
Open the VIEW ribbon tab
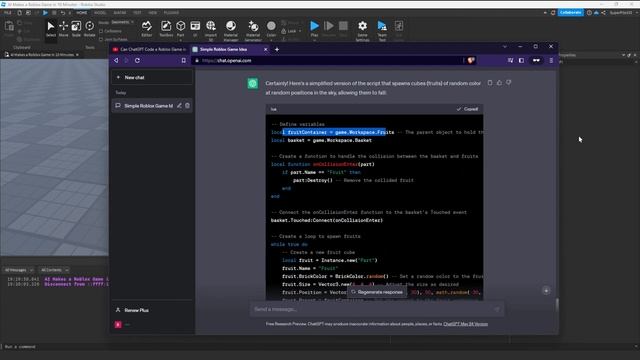tap(153, 13)
